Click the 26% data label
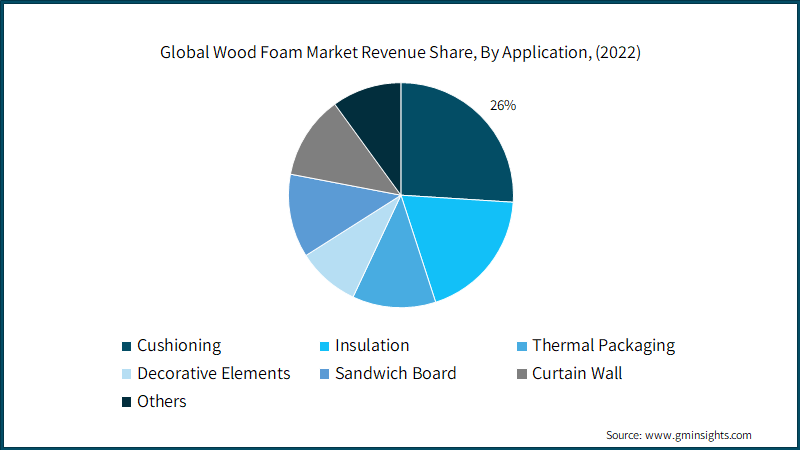The height and width of the screenshot is (450, 800). pyautogui.click(x=503, y=105)
